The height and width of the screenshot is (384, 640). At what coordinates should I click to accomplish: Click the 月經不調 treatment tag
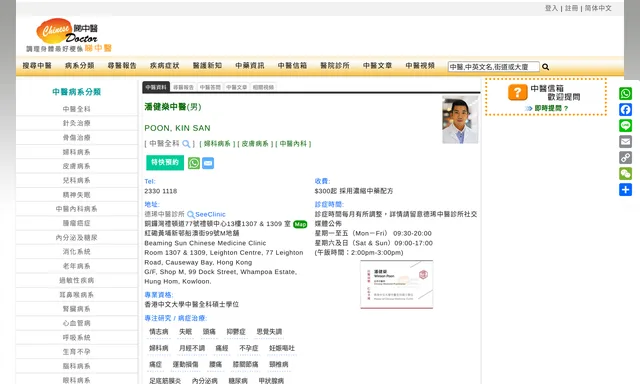click(192, 348)
